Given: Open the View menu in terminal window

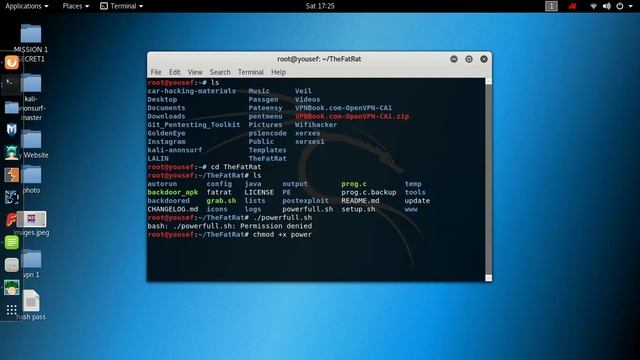Looking at the screenshot, I should tap(195, 72).
